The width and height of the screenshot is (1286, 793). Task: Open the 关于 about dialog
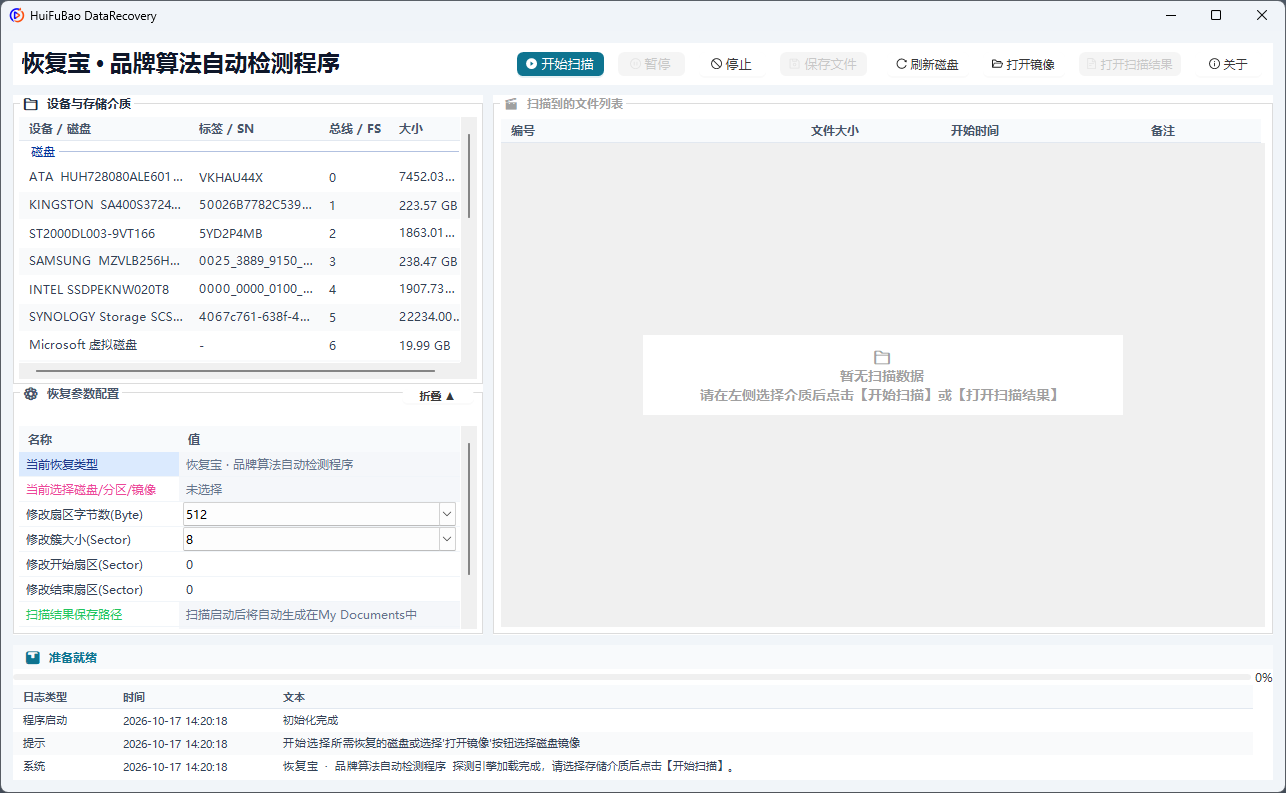point(1228,64)
